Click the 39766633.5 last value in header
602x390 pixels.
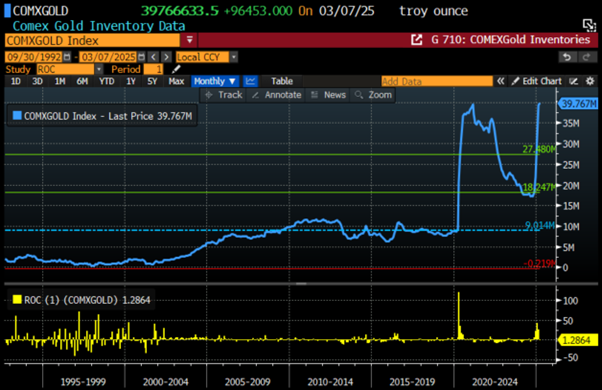click(180, 11)
